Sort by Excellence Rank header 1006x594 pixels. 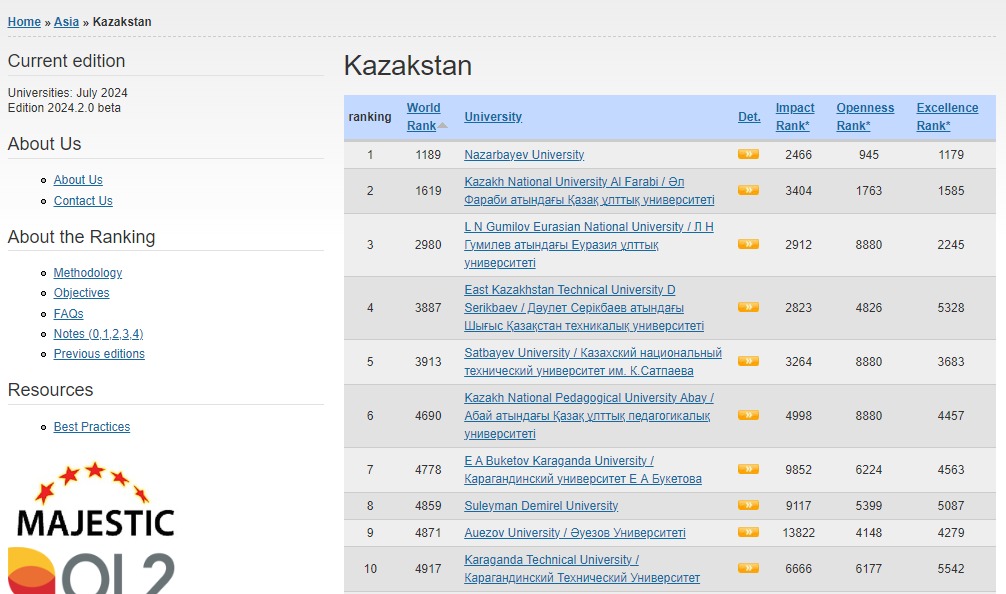(947, 117)
